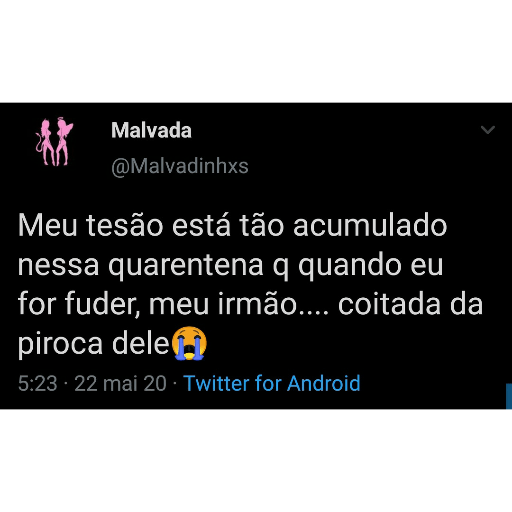
Task: Open the Malvada display name
Action: pos(151,130)
